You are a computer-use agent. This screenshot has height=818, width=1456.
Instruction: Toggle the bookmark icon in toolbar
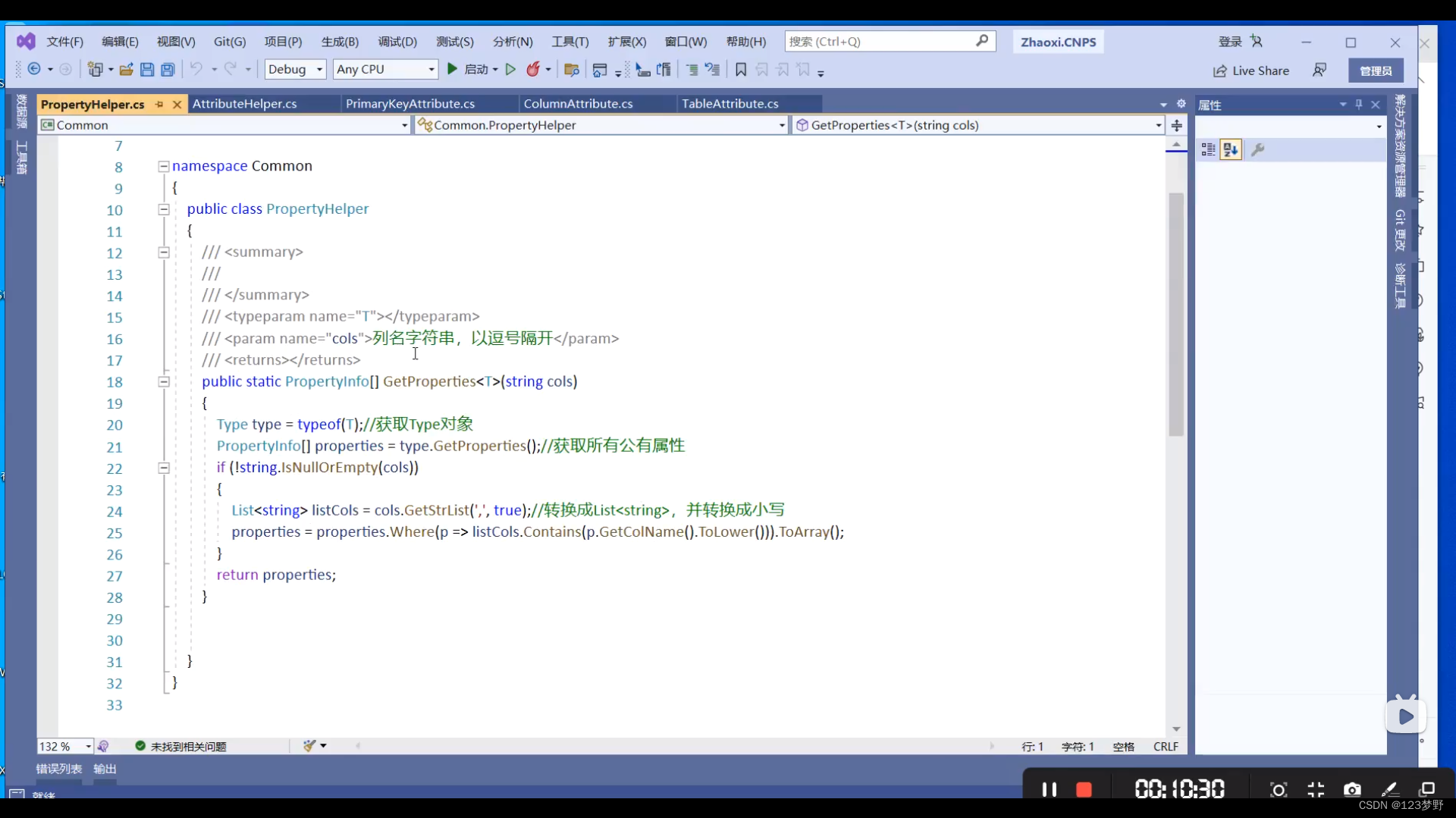click(741, 70)
